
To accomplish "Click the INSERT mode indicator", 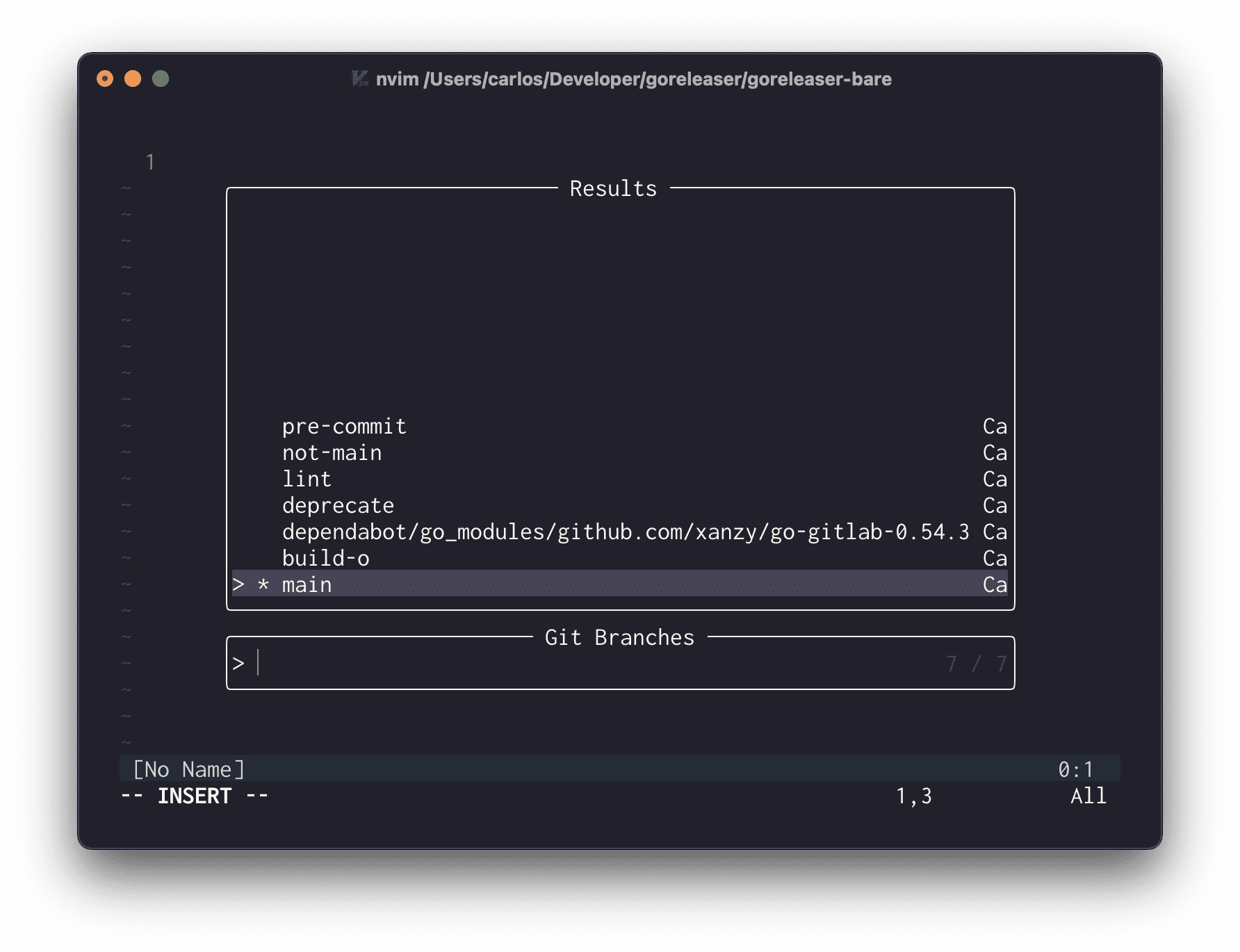I will pos(195,795).
